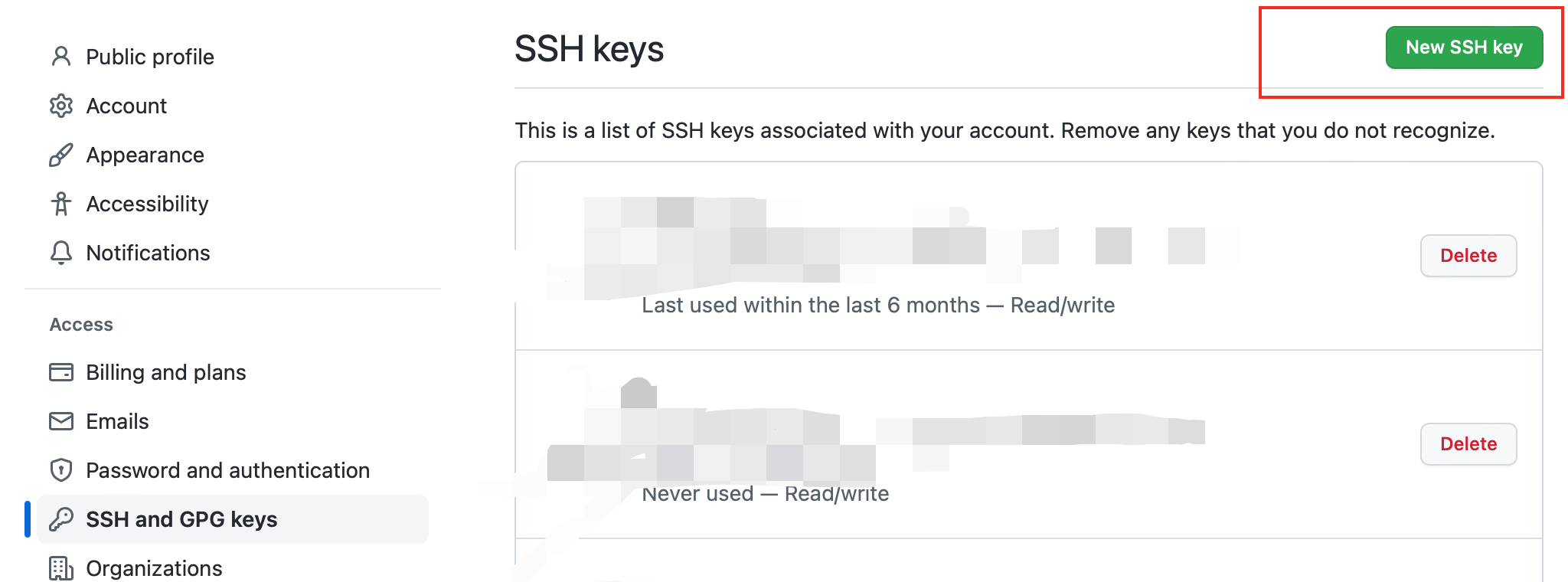Screen dimensions: 1568x582
Task: Click the Appearance paintbrush icon
Action: (x=61, y=155)
